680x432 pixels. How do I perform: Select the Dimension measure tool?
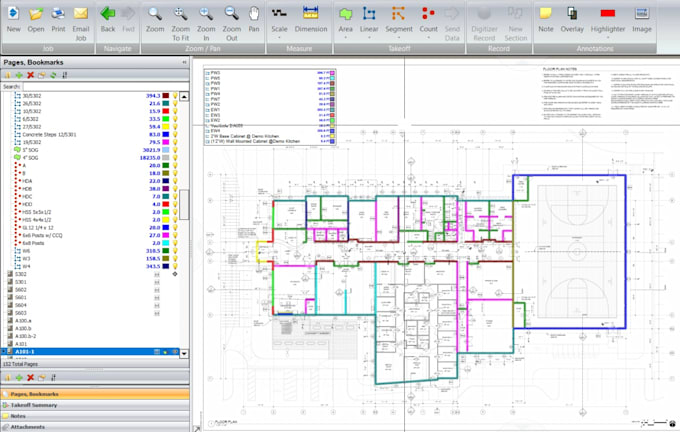pyautogui.click(x=311, y=20)
